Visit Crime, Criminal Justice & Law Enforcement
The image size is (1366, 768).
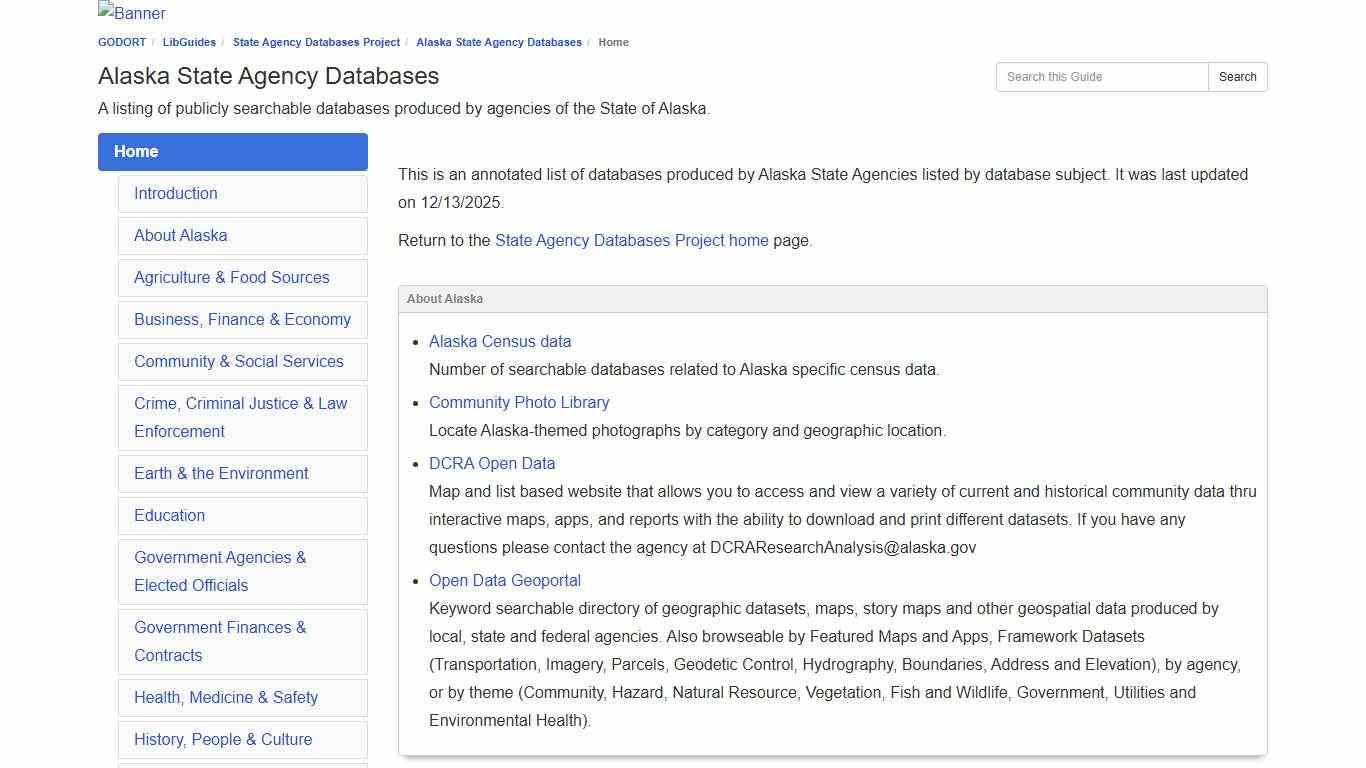pyautogui.click(x=241, y=417)
